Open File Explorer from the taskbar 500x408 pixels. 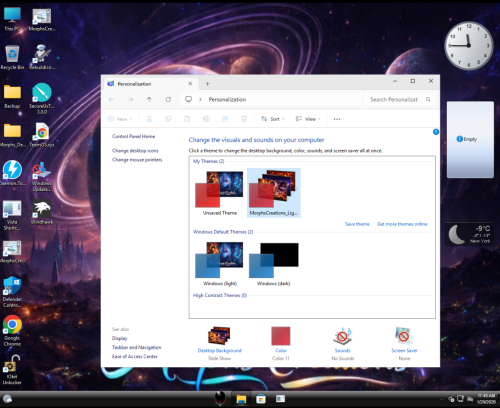(241, 399)
